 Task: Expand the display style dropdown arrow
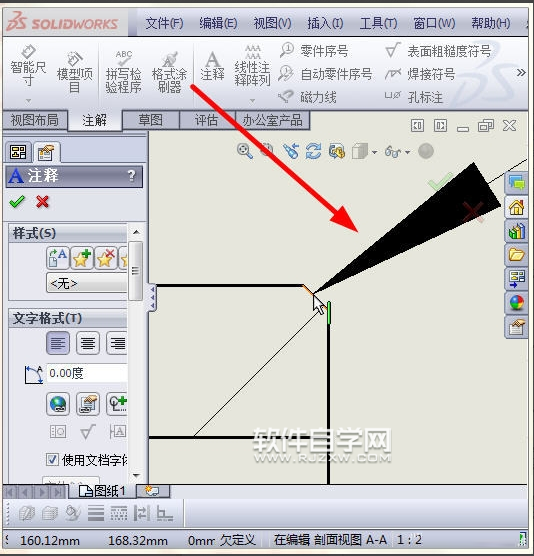[374, 152]
